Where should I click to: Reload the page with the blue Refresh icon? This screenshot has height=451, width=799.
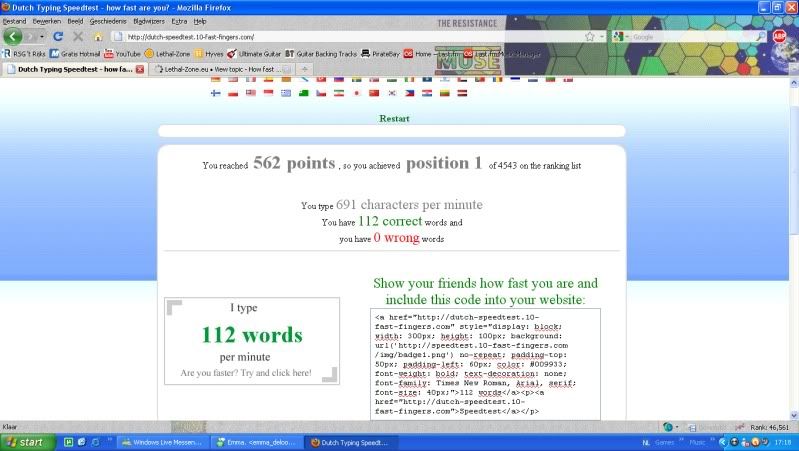[x=58, y=37]
